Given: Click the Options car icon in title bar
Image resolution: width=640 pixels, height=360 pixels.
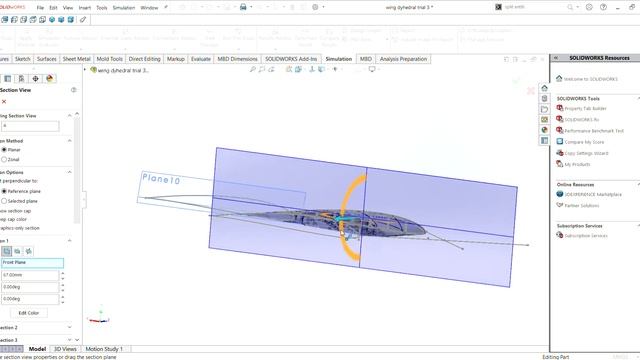Looking at the screenshot, I should point(243,7).
